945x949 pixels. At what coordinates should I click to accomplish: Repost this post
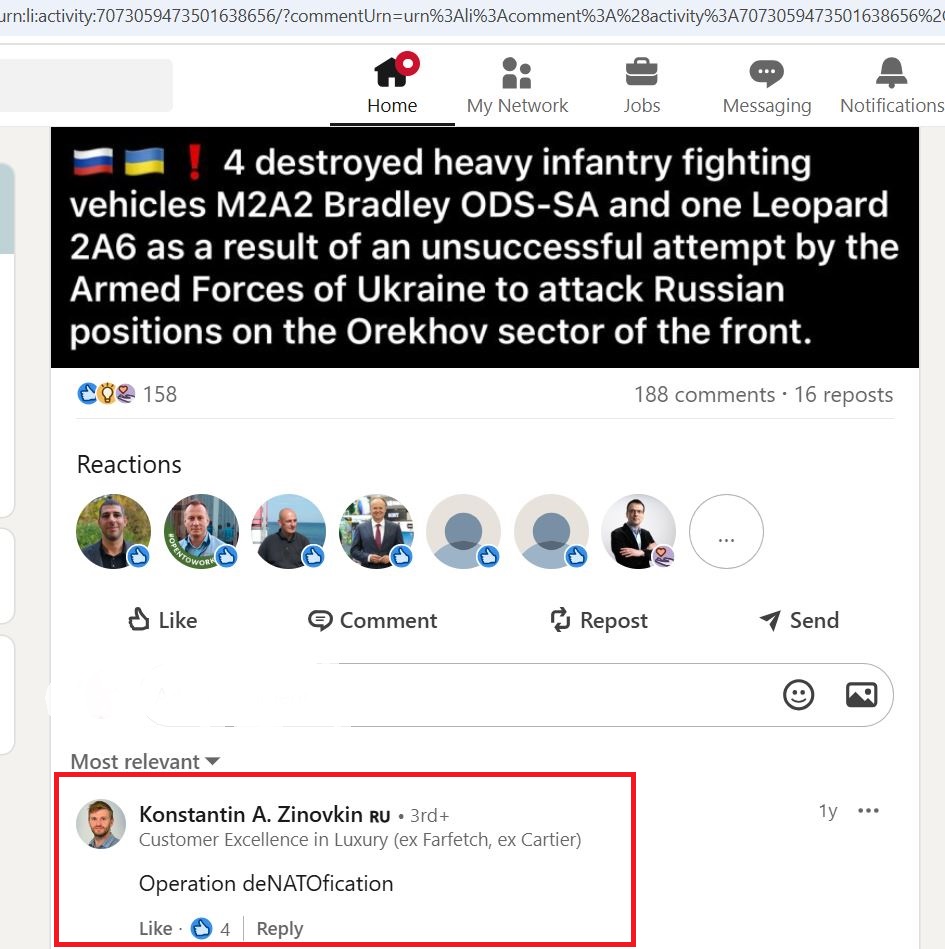click(599, 620)
